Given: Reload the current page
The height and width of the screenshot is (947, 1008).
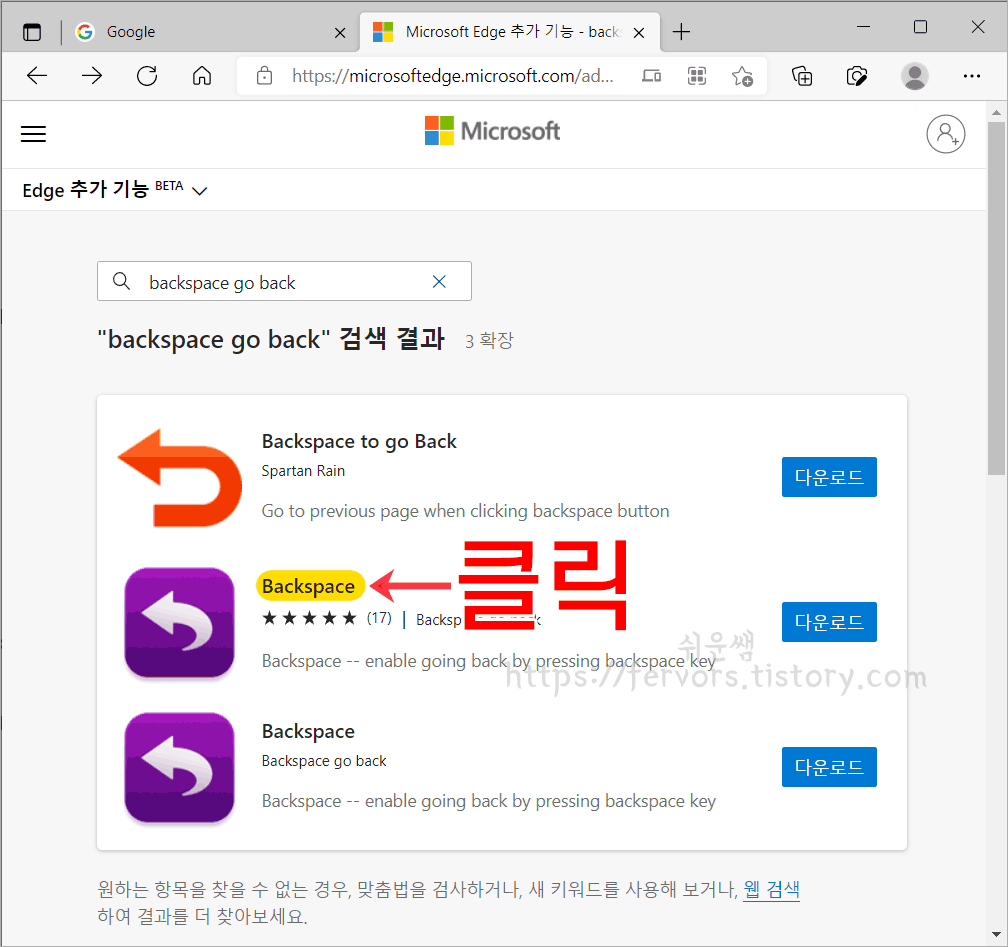Looking at the screenshot, I should [147, 76].
